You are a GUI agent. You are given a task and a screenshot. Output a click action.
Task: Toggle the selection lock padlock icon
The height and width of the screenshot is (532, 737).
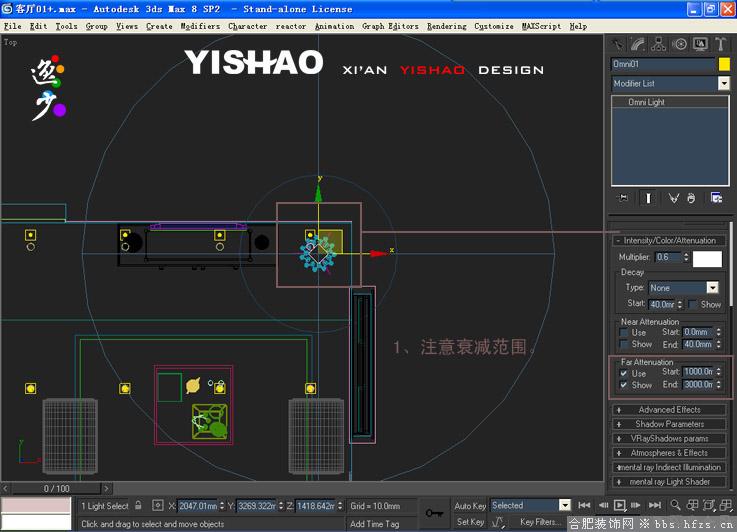(x=138, y=505)
